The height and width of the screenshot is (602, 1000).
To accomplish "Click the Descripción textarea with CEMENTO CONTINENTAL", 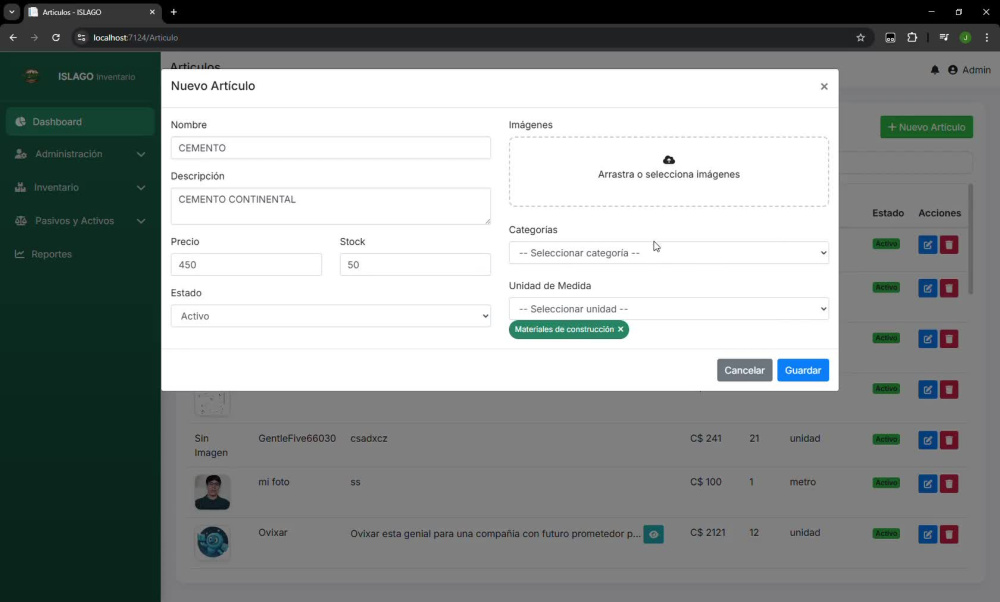I will (330, 205).
